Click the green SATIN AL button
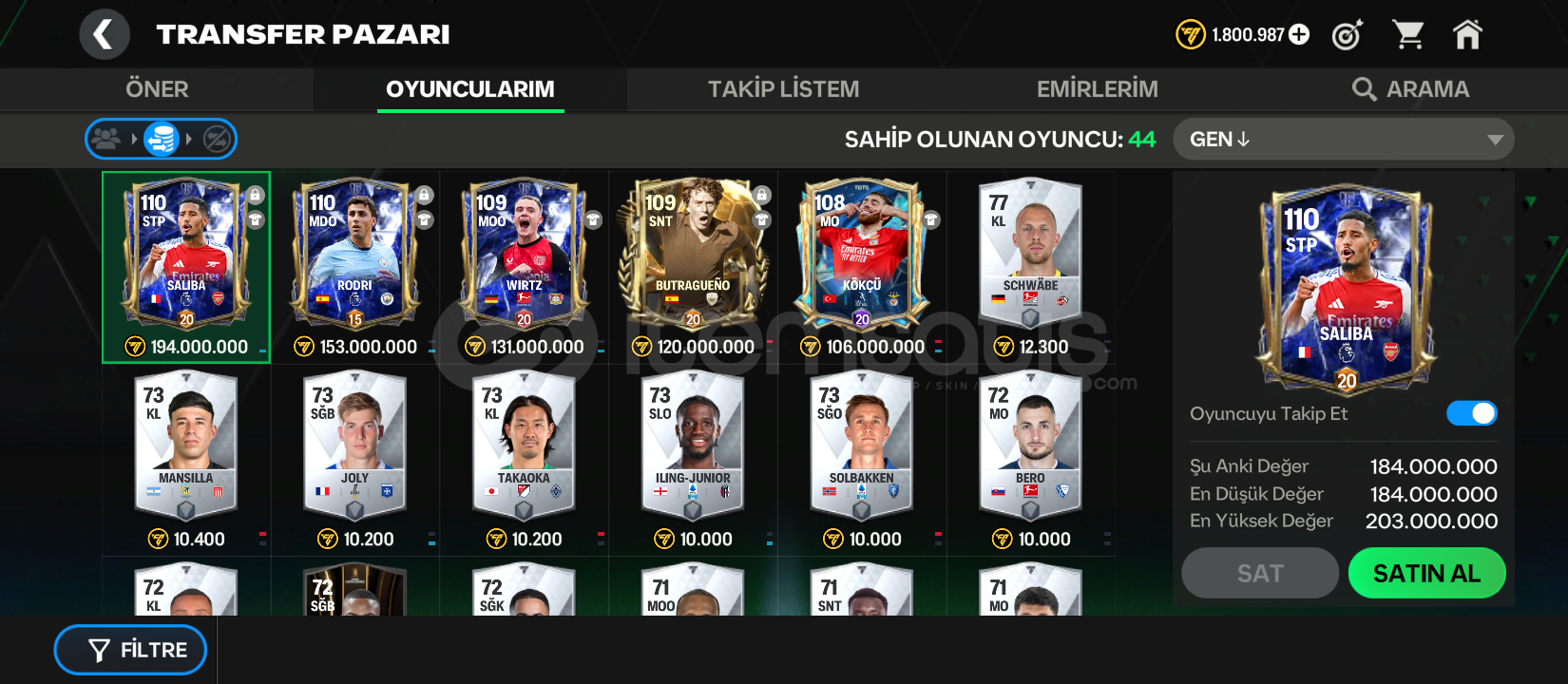The image size is (1568, 684). (x=1426, y=573)
